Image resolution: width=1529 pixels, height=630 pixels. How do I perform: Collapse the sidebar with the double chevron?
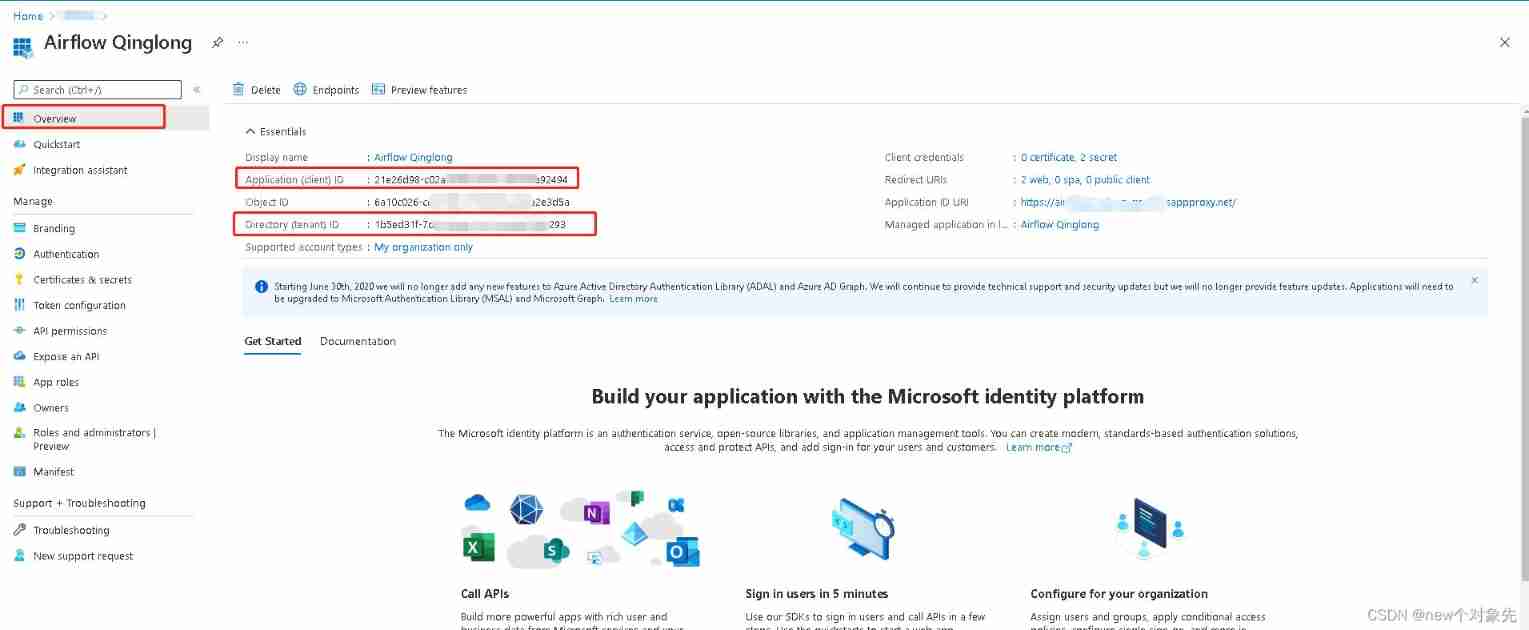(197, 90)
